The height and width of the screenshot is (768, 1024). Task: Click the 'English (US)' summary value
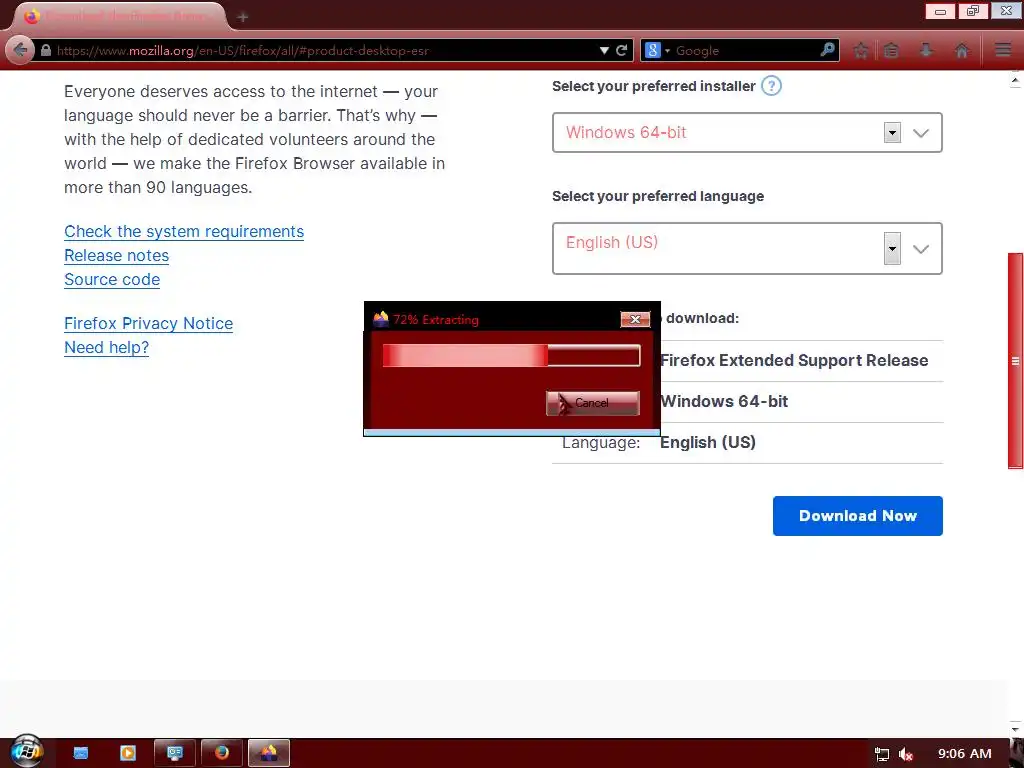coord(708,443)
